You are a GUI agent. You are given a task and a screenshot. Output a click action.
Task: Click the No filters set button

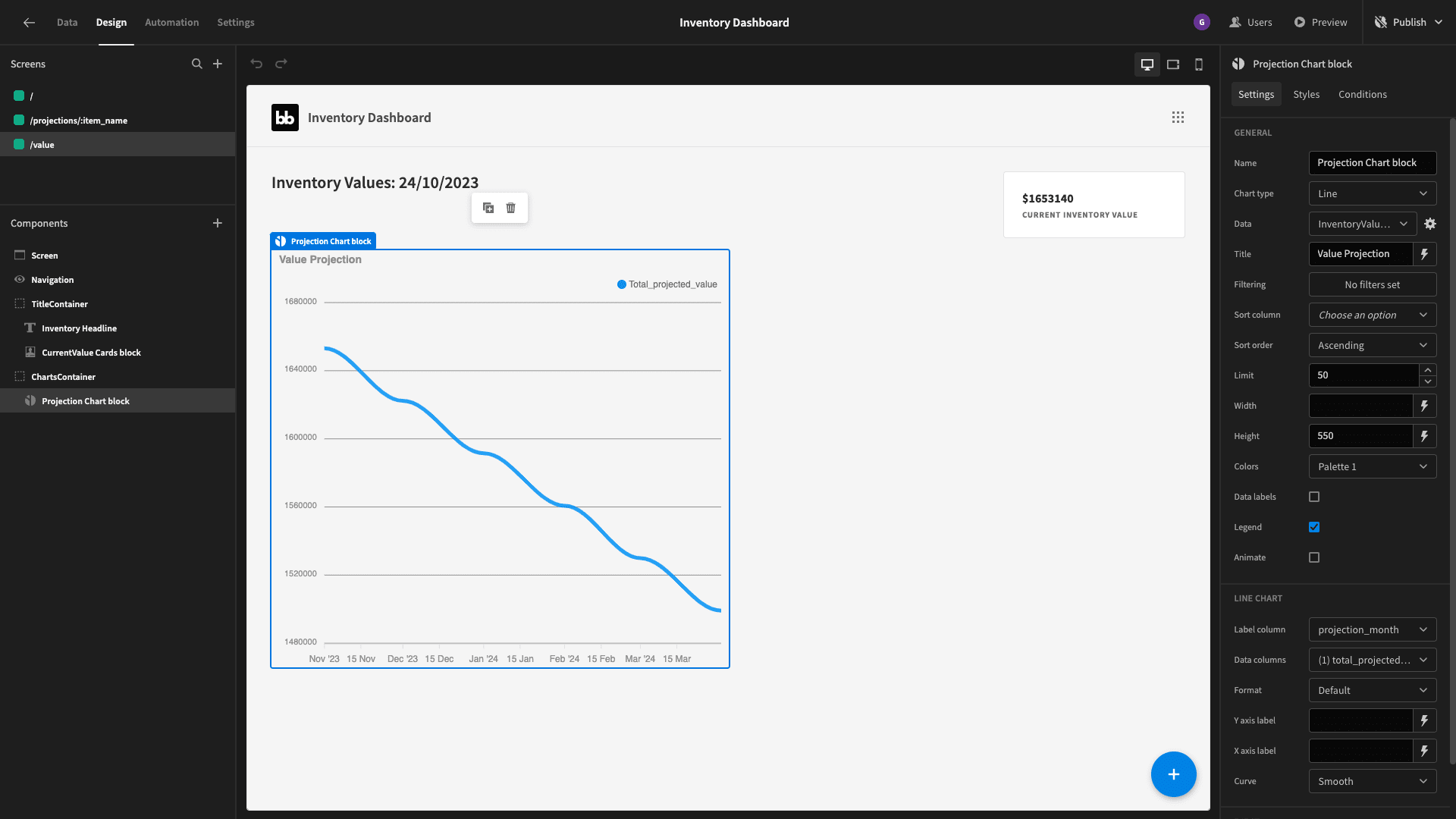(x=1373, y=284)
